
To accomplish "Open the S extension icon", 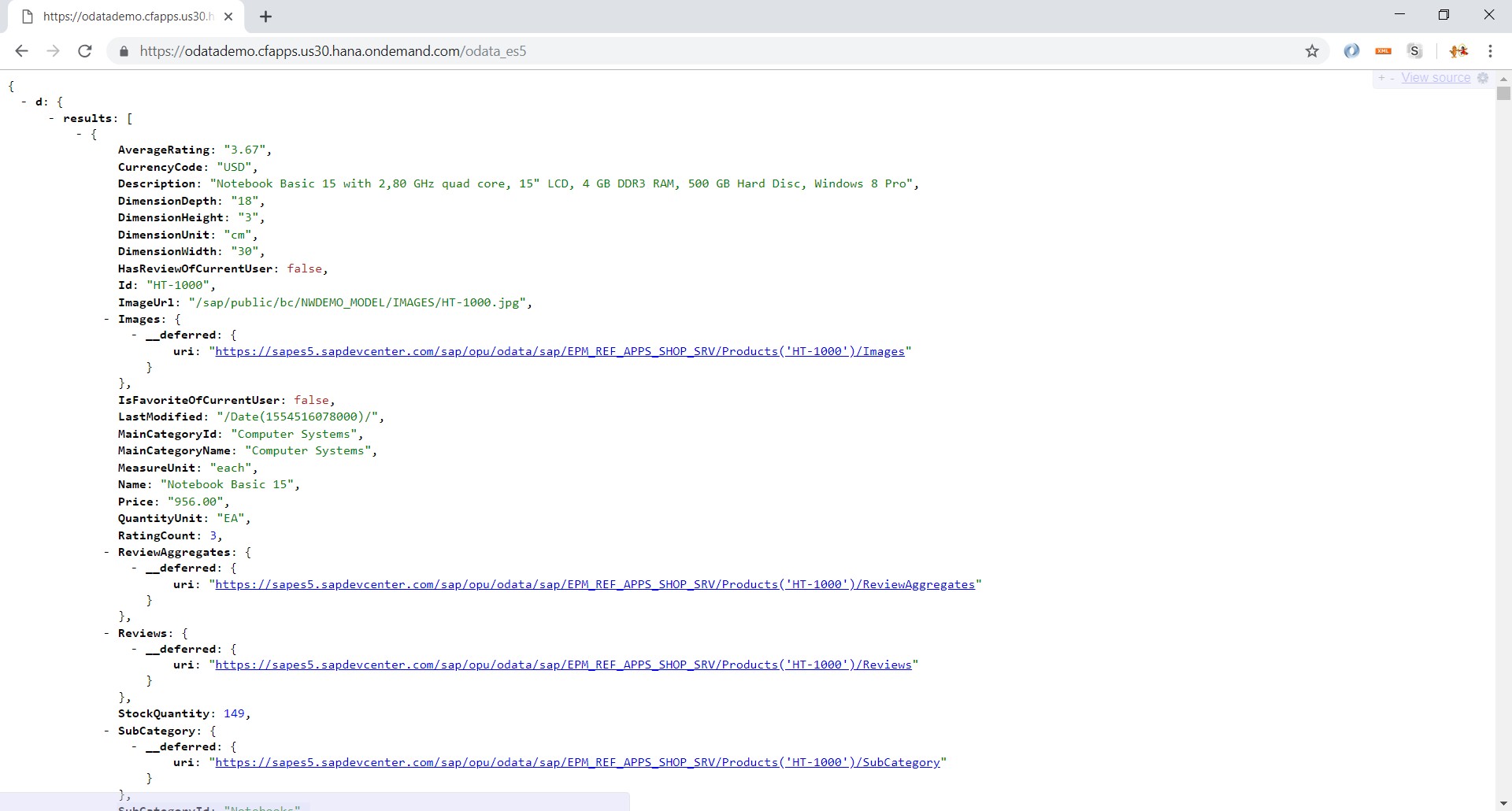I will [x=1415, y=51].
